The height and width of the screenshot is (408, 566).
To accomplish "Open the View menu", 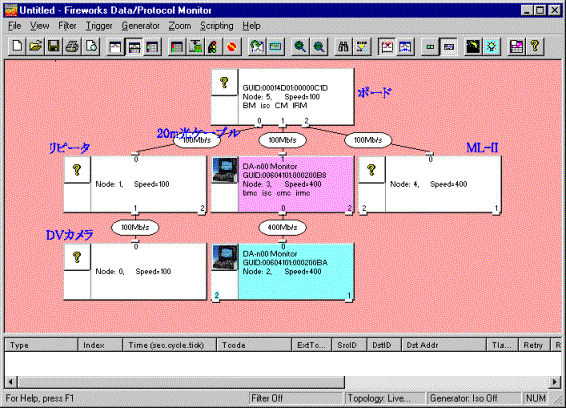I will (x=39, y=26).
